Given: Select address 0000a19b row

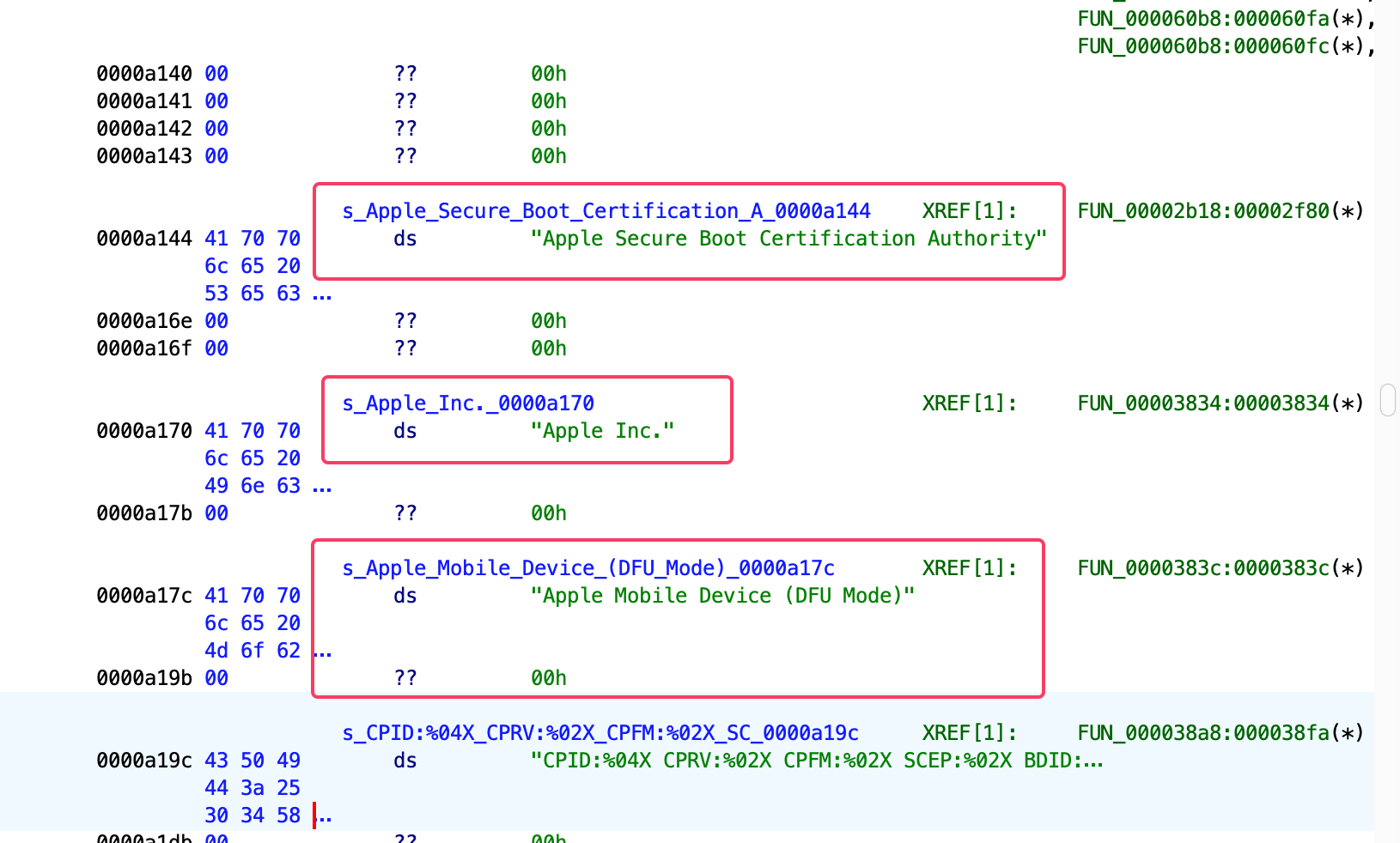Looking at the screenshot, I should click(x=144, y=678).
